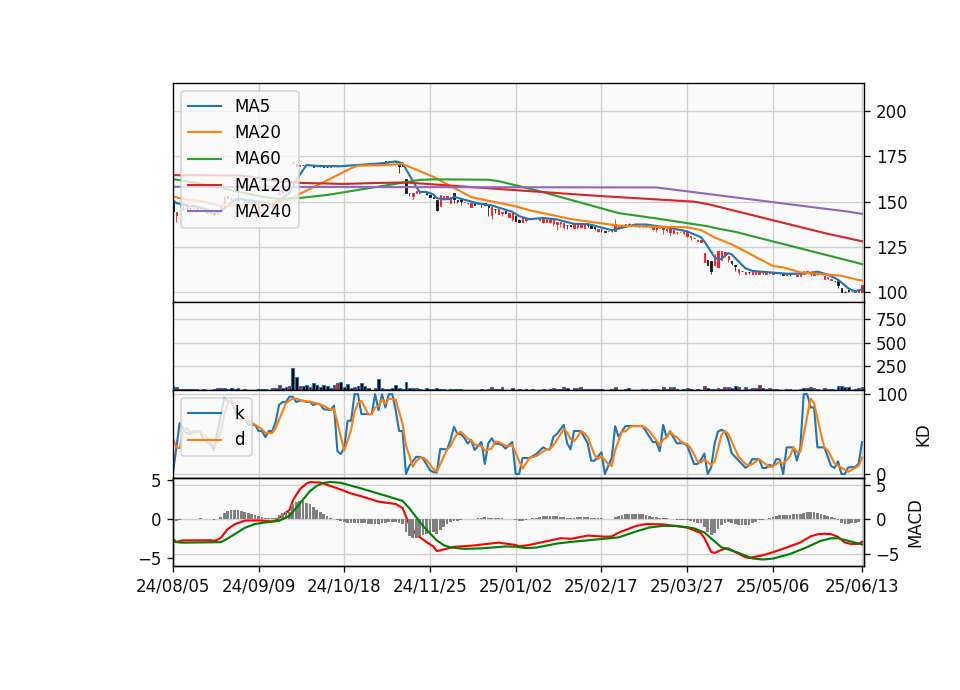Click the 25/03/27 date tick label
The image size is (960, 690).
coord(686,586)
